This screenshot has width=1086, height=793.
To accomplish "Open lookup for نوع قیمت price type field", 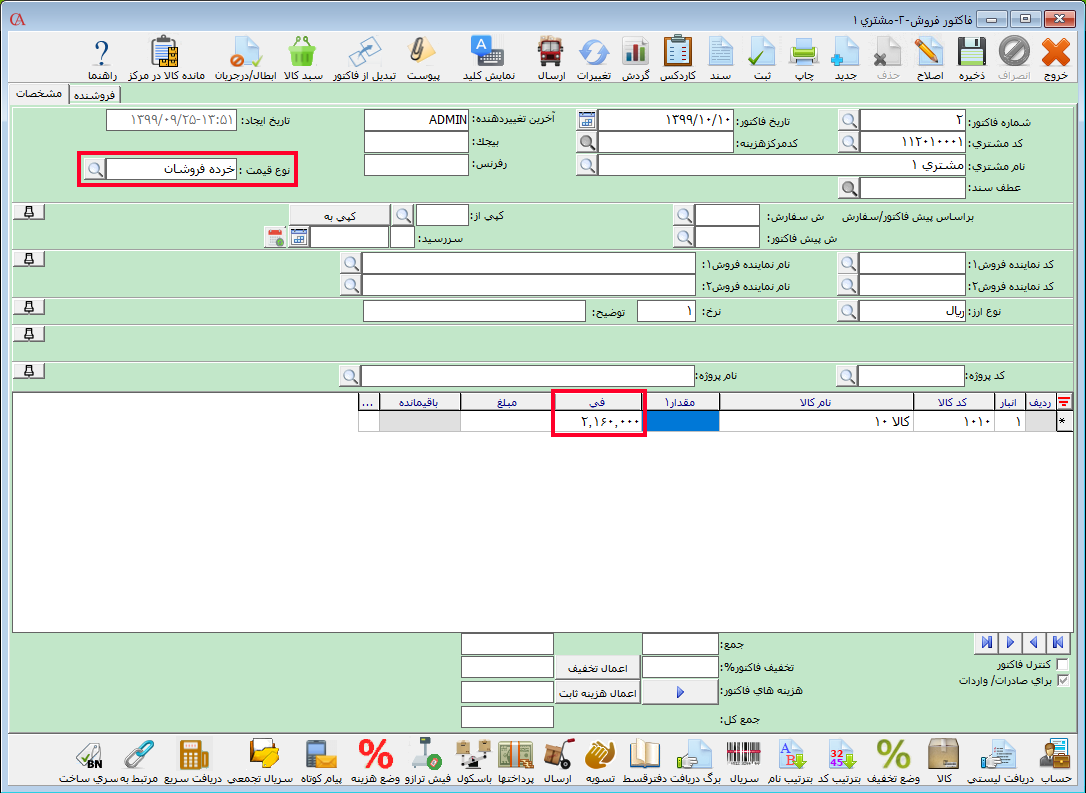I will click(x=93, y=170).
